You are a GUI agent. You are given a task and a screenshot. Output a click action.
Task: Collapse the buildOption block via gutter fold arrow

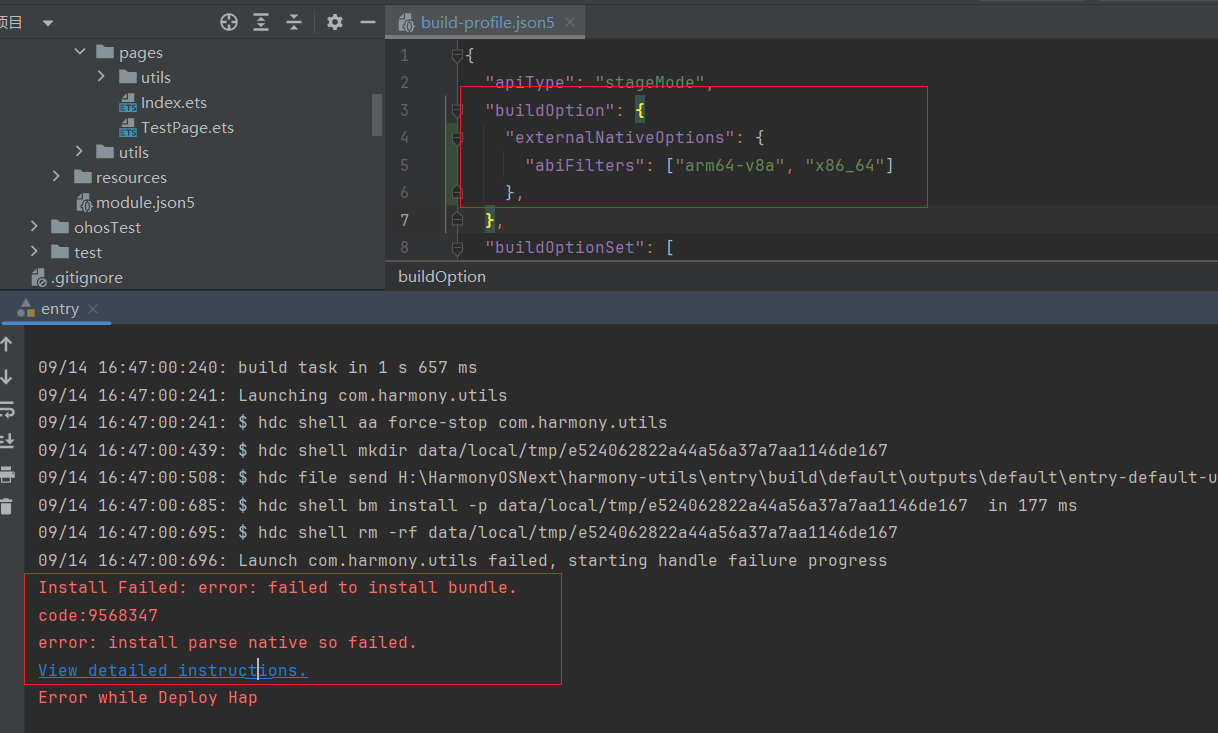click(x=457, y=110)
